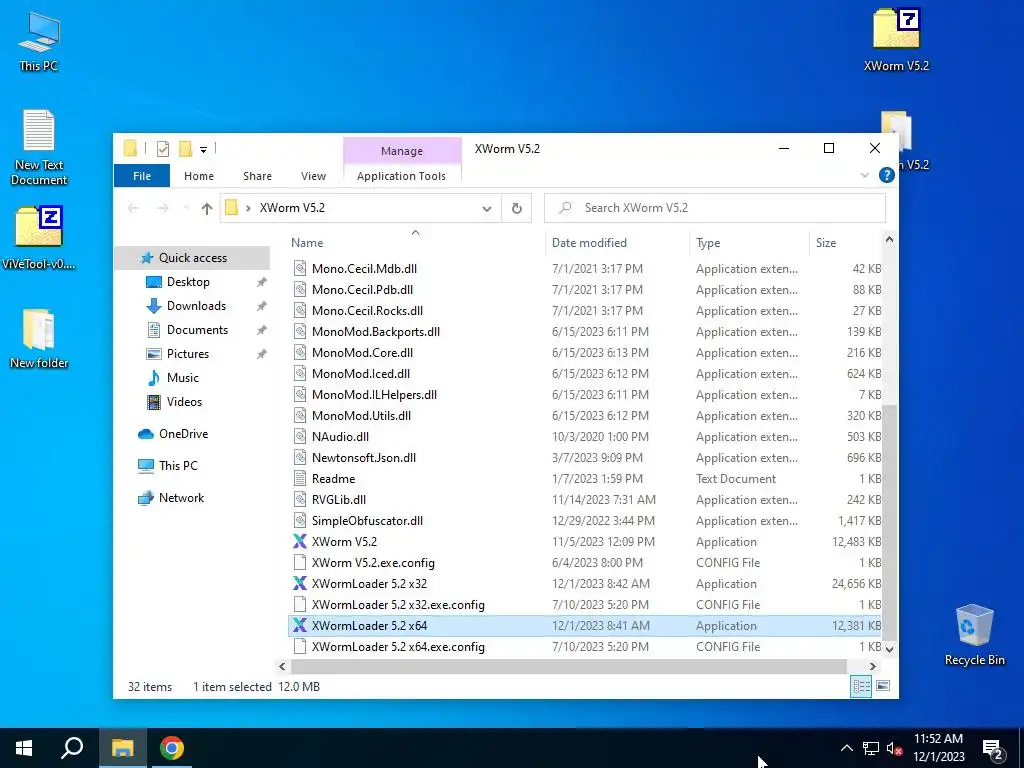
Task: Select the Readme text document icon
Action: point(300,478)
